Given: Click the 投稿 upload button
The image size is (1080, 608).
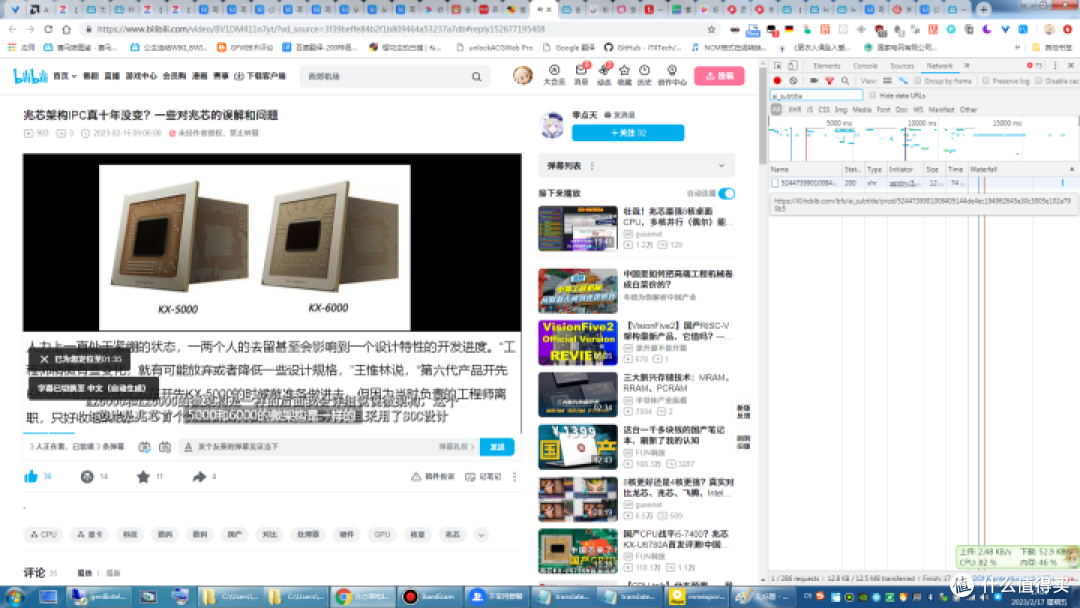Looking at the screenshot, I should tap(719, 76).
